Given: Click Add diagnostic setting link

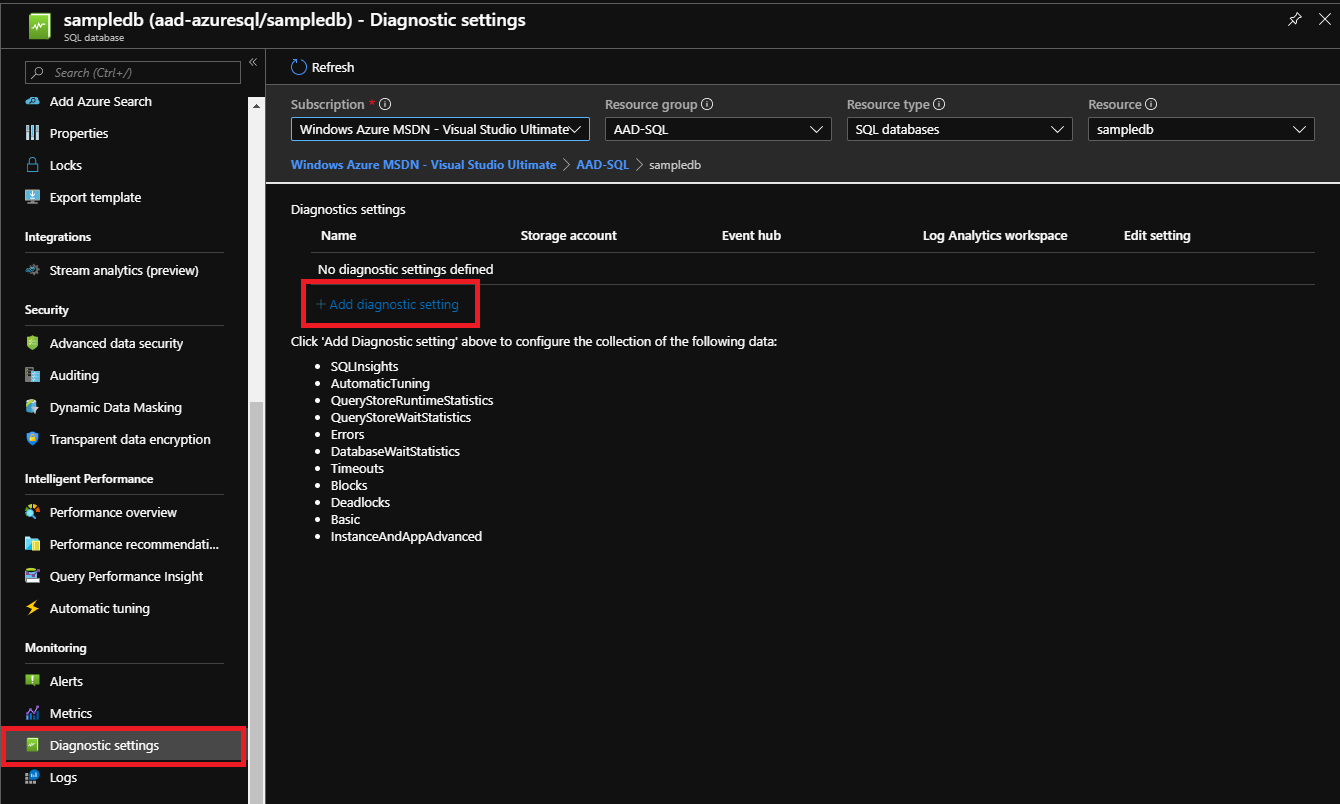Looking at the screenshot, I should point(390,304).
